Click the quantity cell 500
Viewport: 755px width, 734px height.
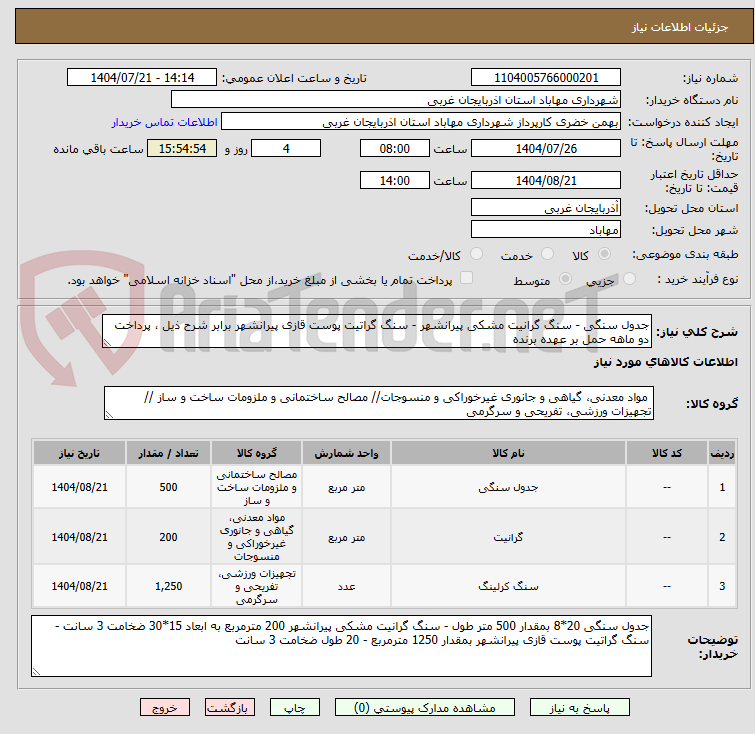[169, 487]
